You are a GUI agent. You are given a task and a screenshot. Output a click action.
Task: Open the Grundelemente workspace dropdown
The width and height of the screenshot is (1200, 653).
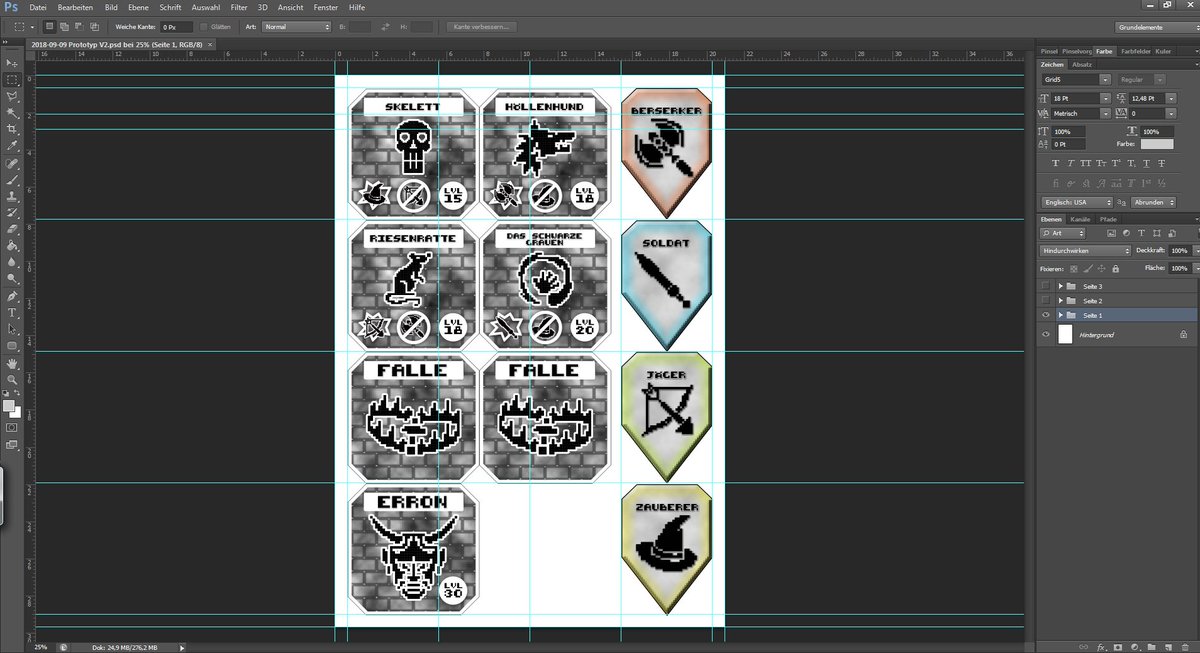[1156, 27]
